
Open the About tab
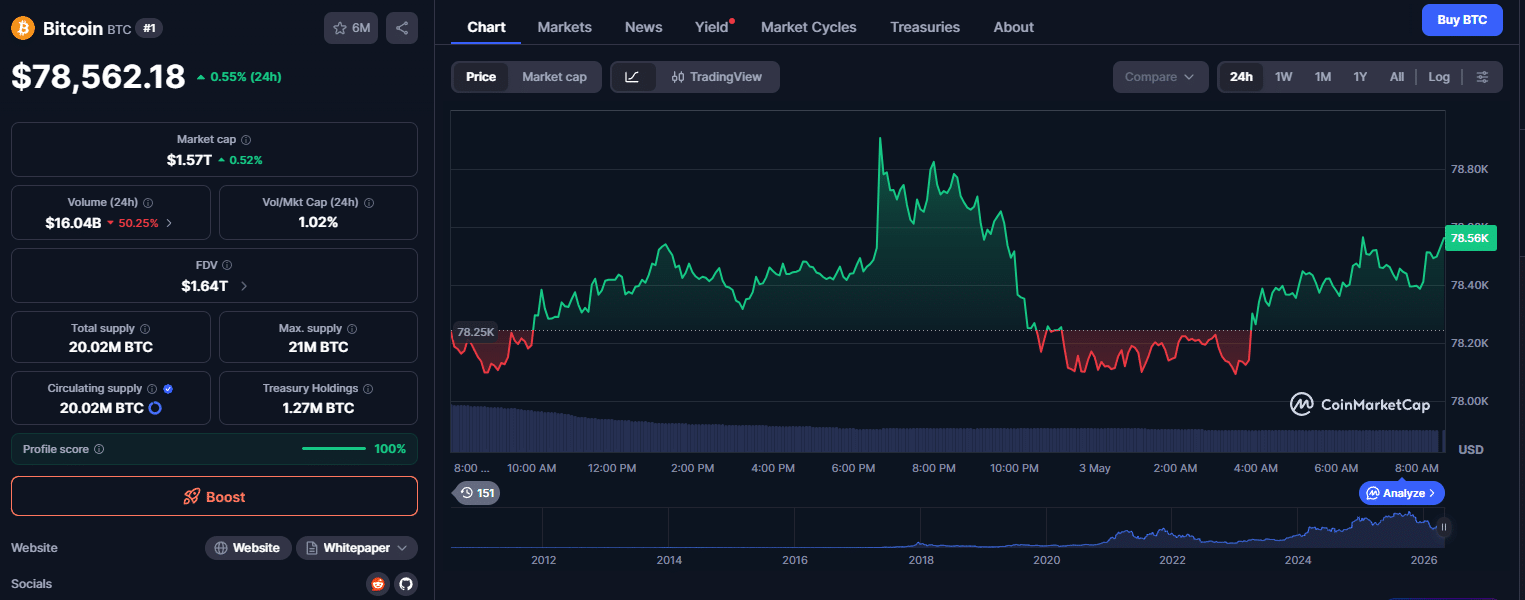(1014, 27)
